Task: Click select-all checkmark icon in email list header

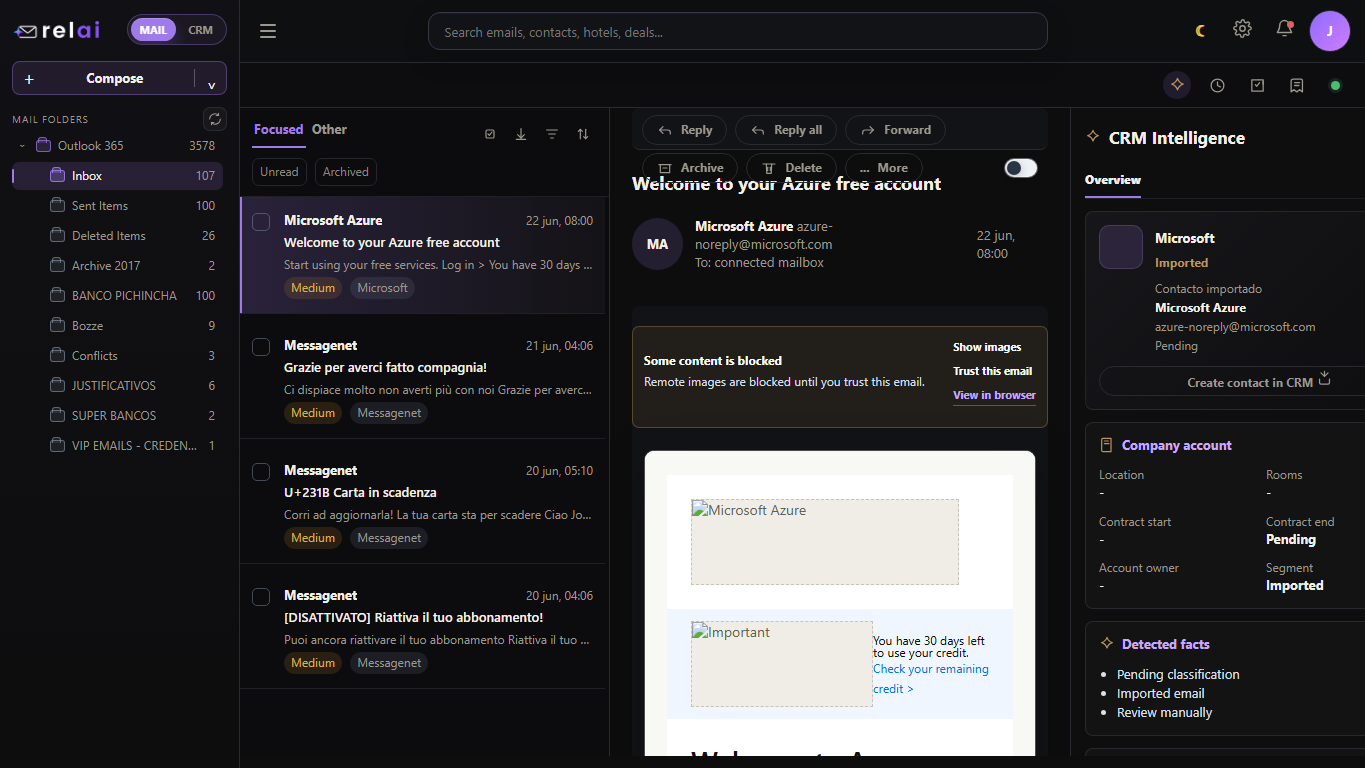Action: pos(490,134)
